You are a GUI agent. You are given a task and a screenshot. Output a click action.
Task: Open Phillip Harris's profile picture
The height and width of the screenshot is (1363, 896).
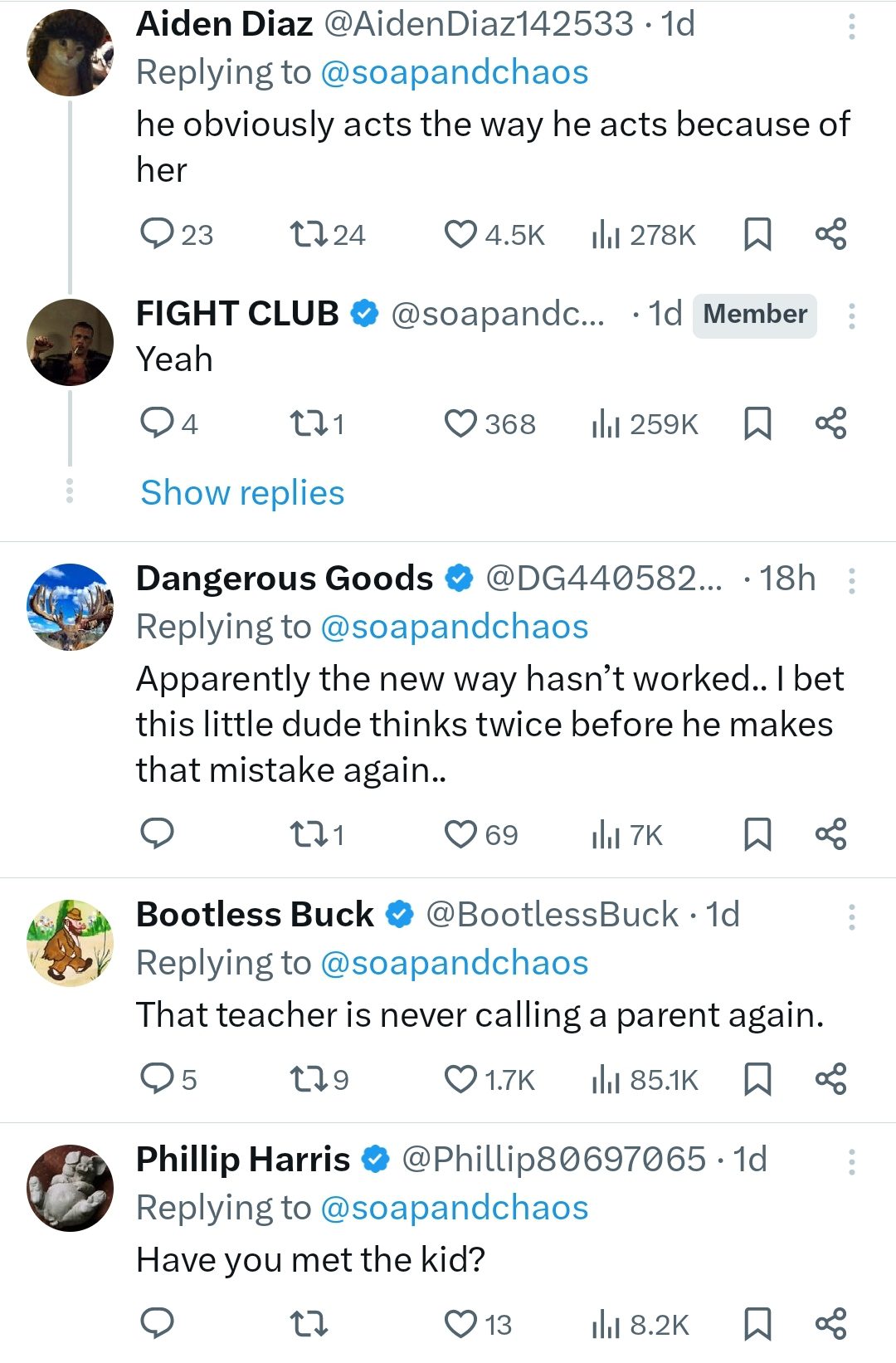point(71,1188)
